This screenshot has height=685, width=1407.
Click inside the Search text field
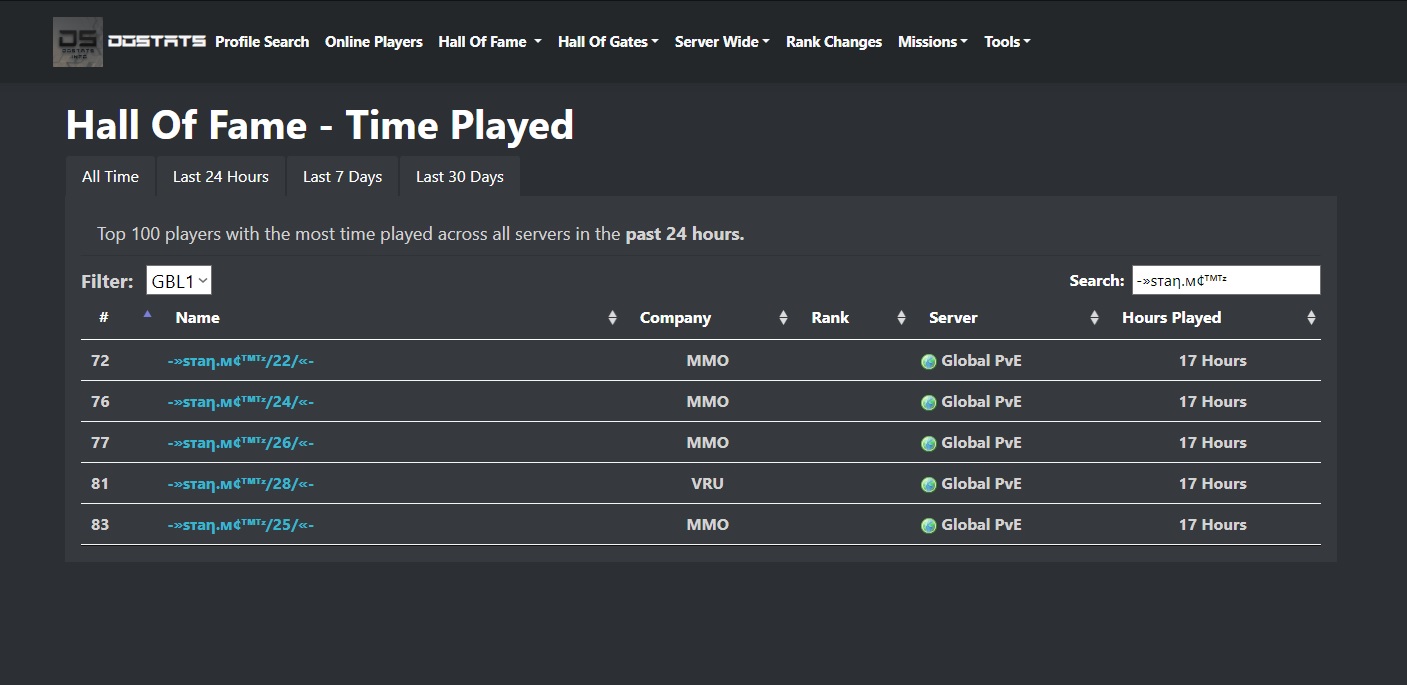(1226, 280)
